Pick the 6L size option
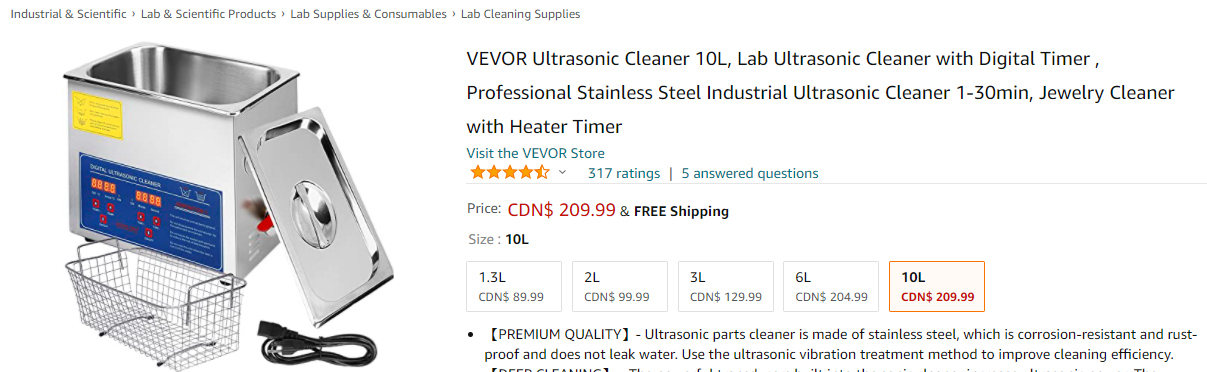This screenshot has height=372, width=1207. tap(830, 287)
